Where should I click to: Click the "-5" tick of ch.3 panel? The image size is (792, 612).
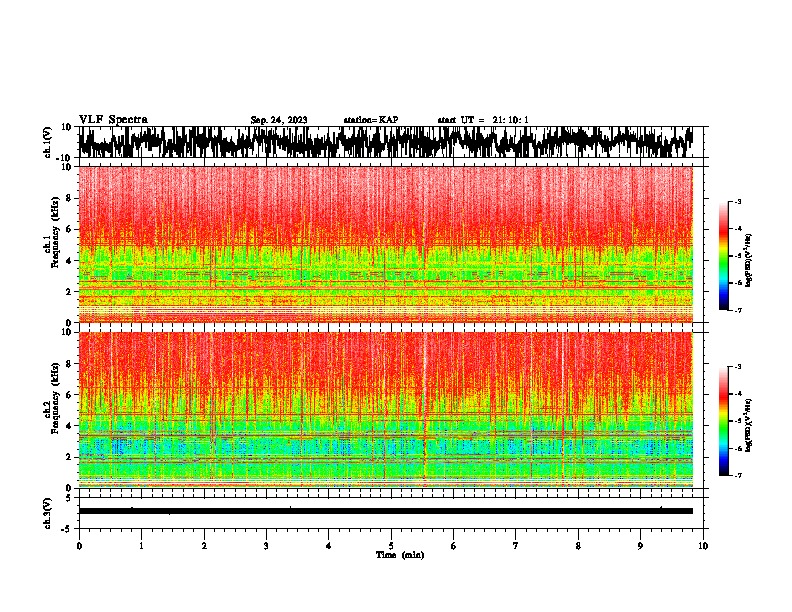click(68, 529)
